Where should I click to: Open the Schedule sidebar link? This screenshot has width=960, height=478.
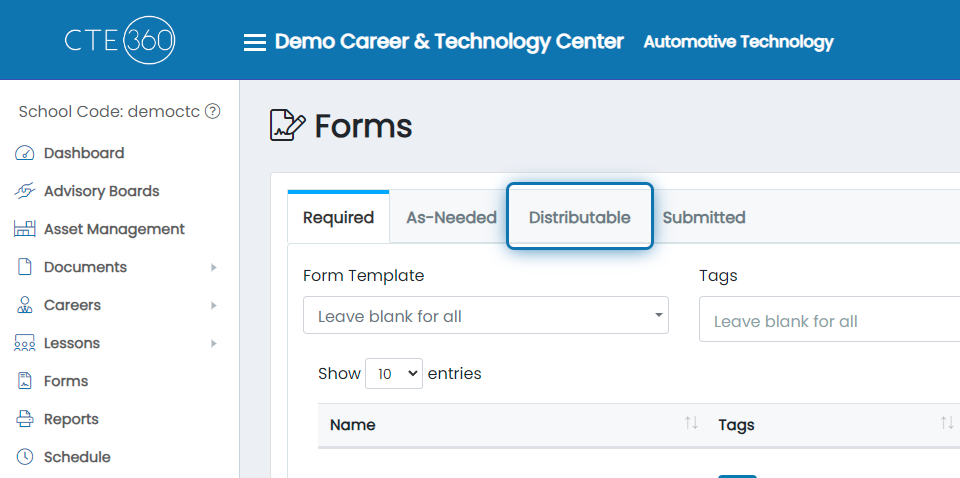77,457
